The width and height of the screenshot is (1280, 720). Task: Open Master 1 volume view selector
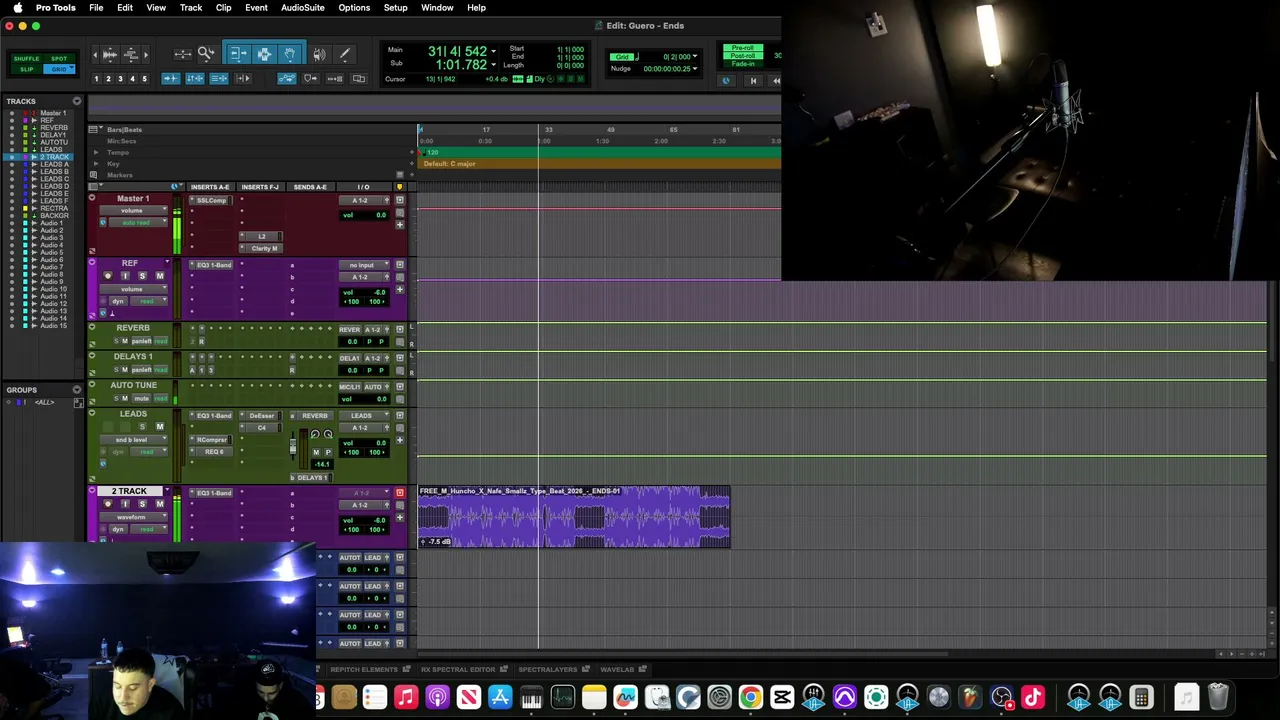pyautogui.click(x=131, y=211)
